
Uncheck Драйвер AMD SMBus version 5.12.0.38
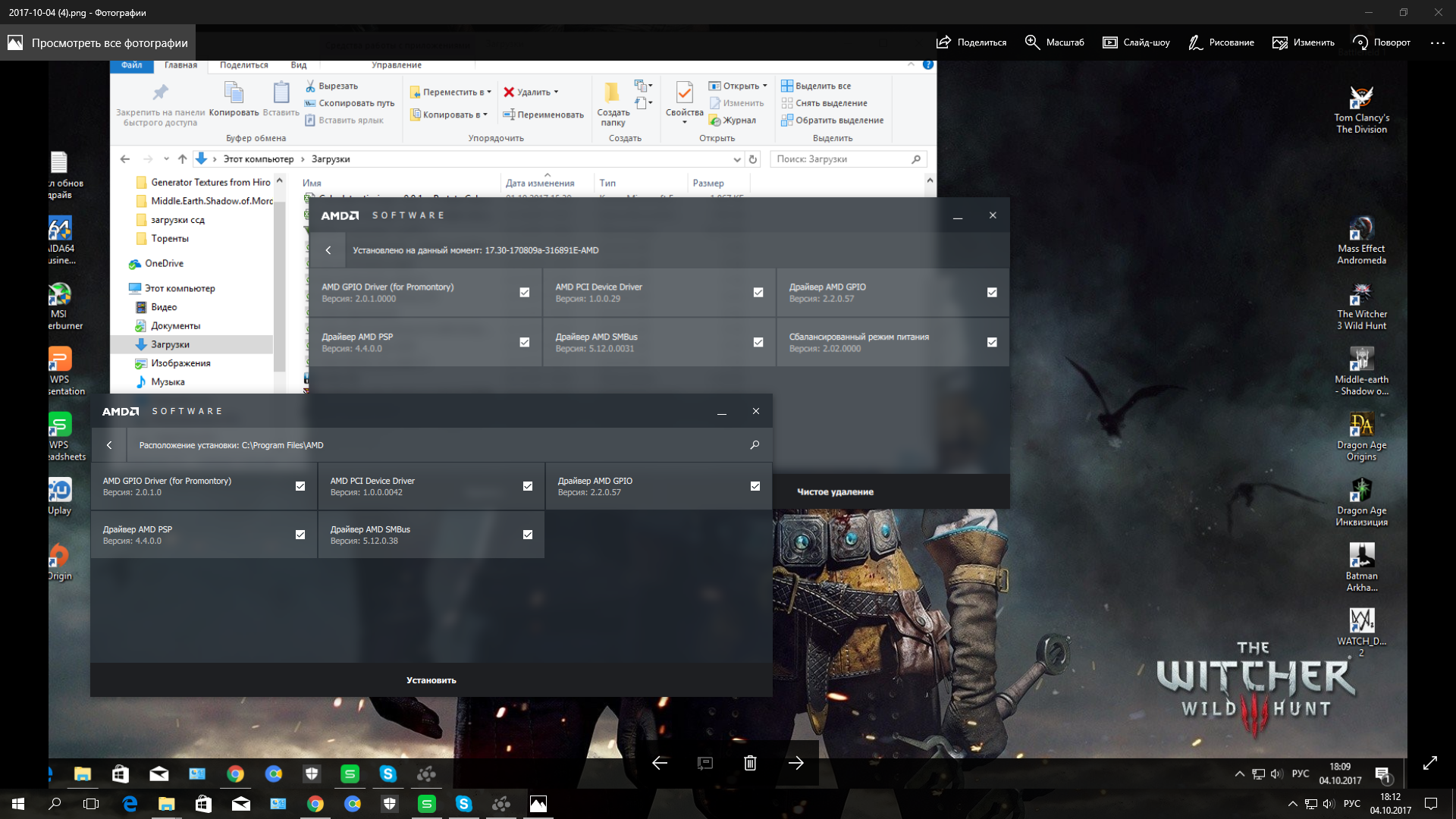click(x=528, y=535)
